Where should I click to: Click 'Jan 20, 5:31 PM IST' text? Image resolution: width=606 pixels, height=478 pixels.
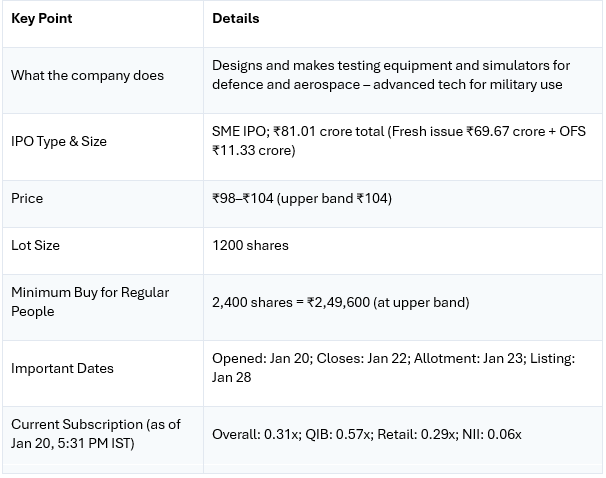click(72, 443)
